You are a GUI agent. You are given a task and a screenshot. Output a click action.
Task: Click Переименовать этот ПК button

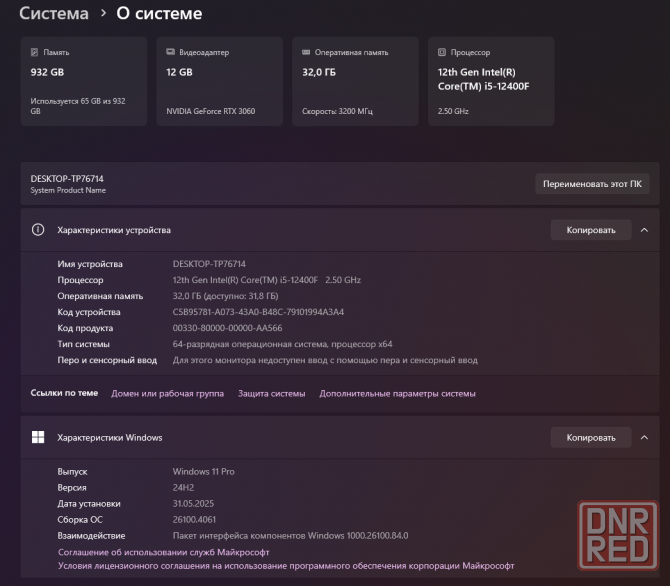pyautogui.click(x=592, y=184)
